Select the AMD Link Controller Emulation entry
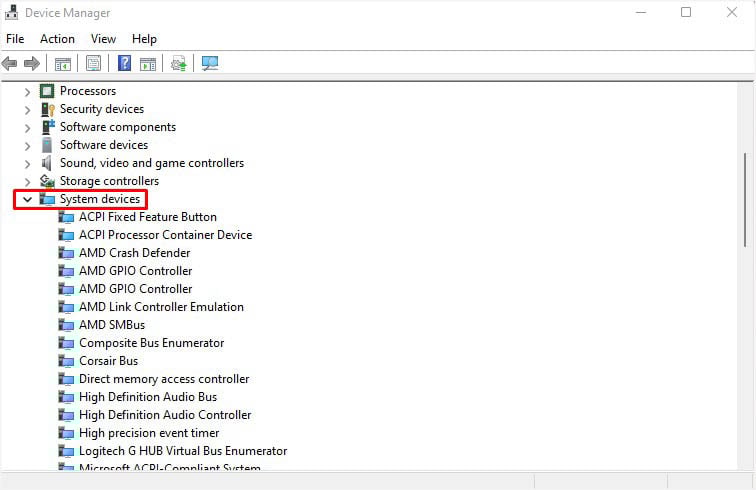 point(161,307)
